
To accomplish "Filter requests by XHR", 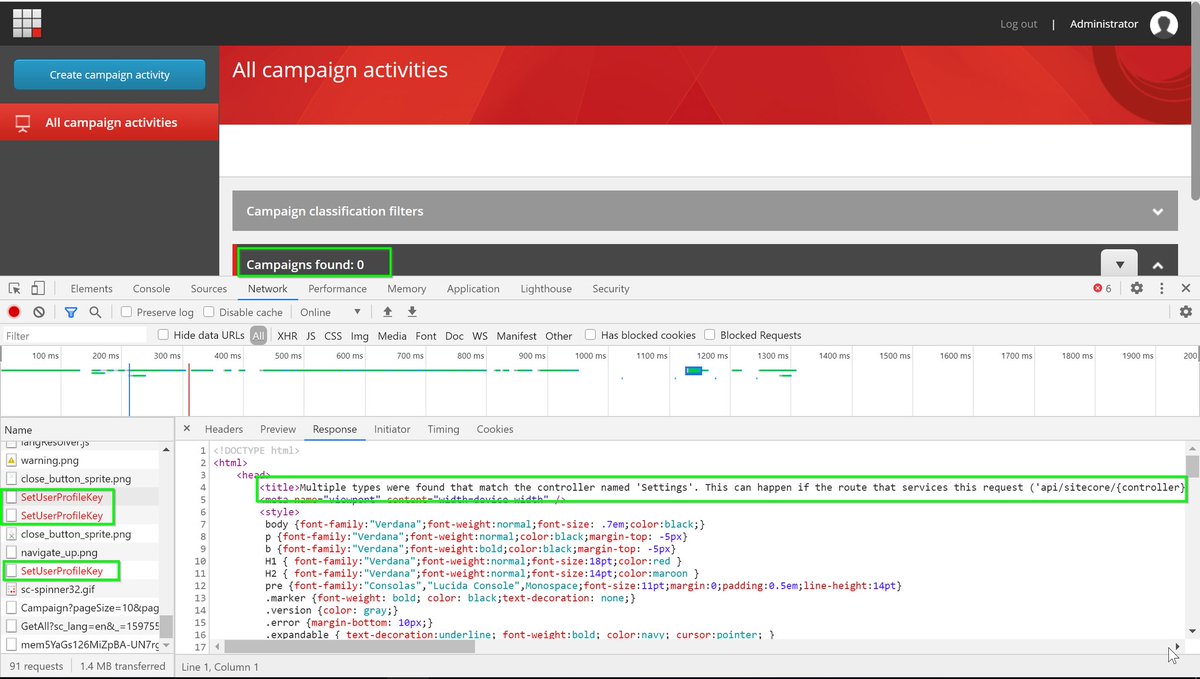I will pyautogui.click(x=287, y=336).
